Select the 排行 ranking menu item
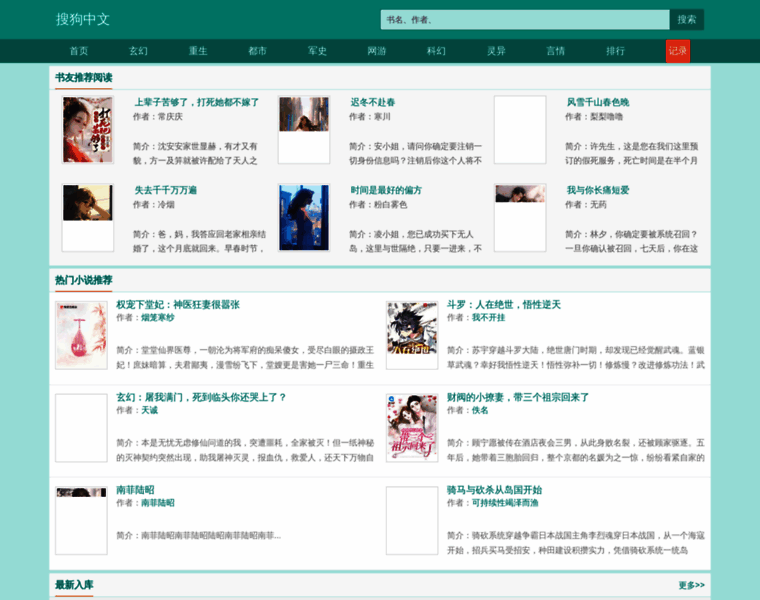 coord(616,51)
